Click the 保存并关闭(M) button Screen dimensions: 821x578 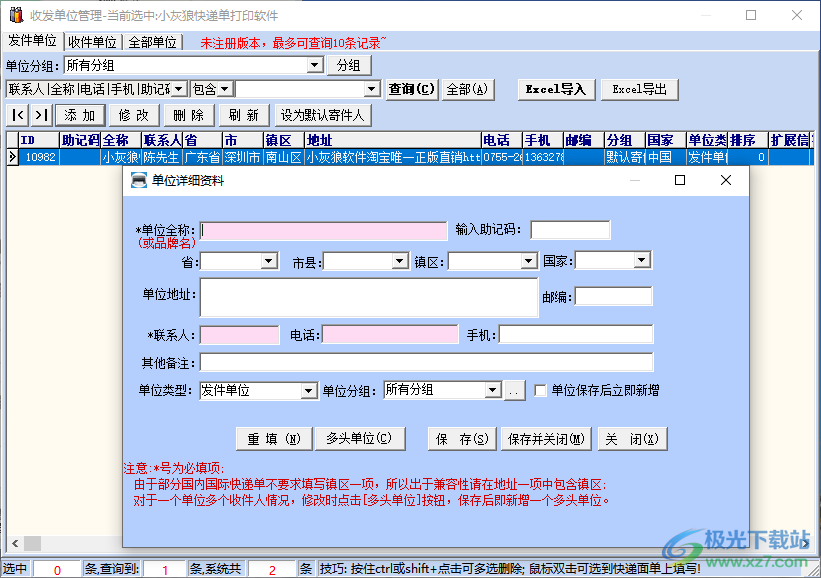(547, 439)
